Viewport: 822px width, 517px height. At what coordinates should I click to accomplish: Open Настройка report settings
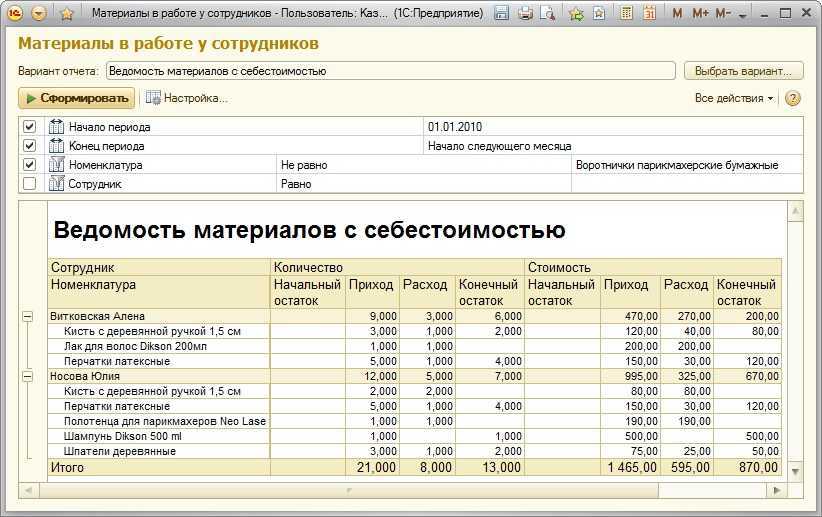coord(187,98)
